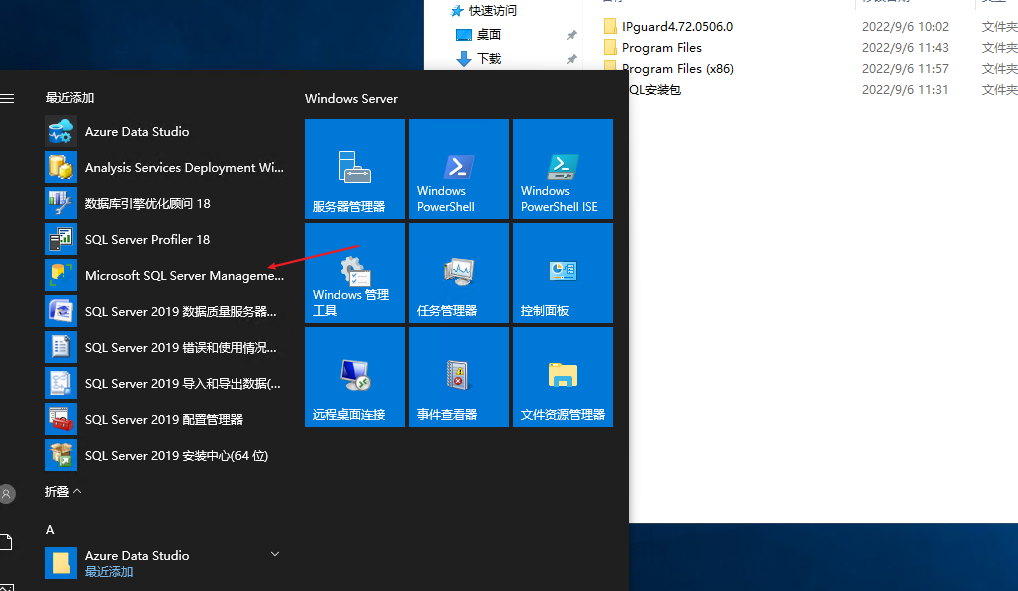Click SQL Server 2019 数据质量服务器 icon
The width and height of the screenshot is (1018, 591).
(x=61, y=312)
